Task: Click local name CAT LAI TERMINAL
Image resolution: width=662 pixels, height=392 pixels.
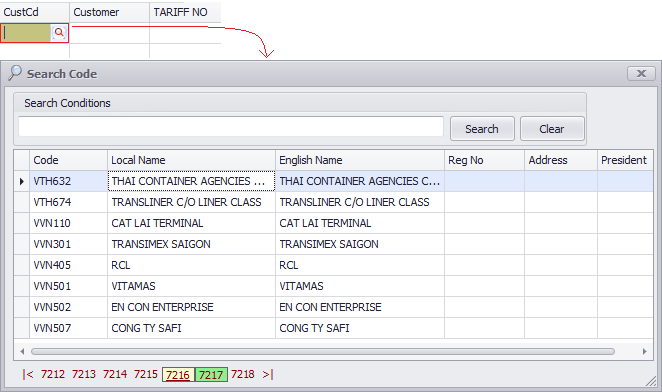Action: (191, 223)
